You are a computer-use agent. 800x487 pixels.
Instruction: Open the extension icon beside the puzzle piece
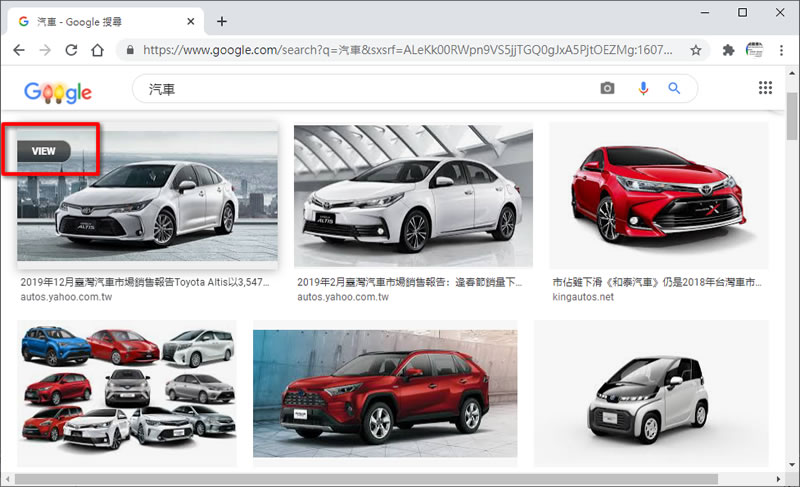(x=754, y=50)
